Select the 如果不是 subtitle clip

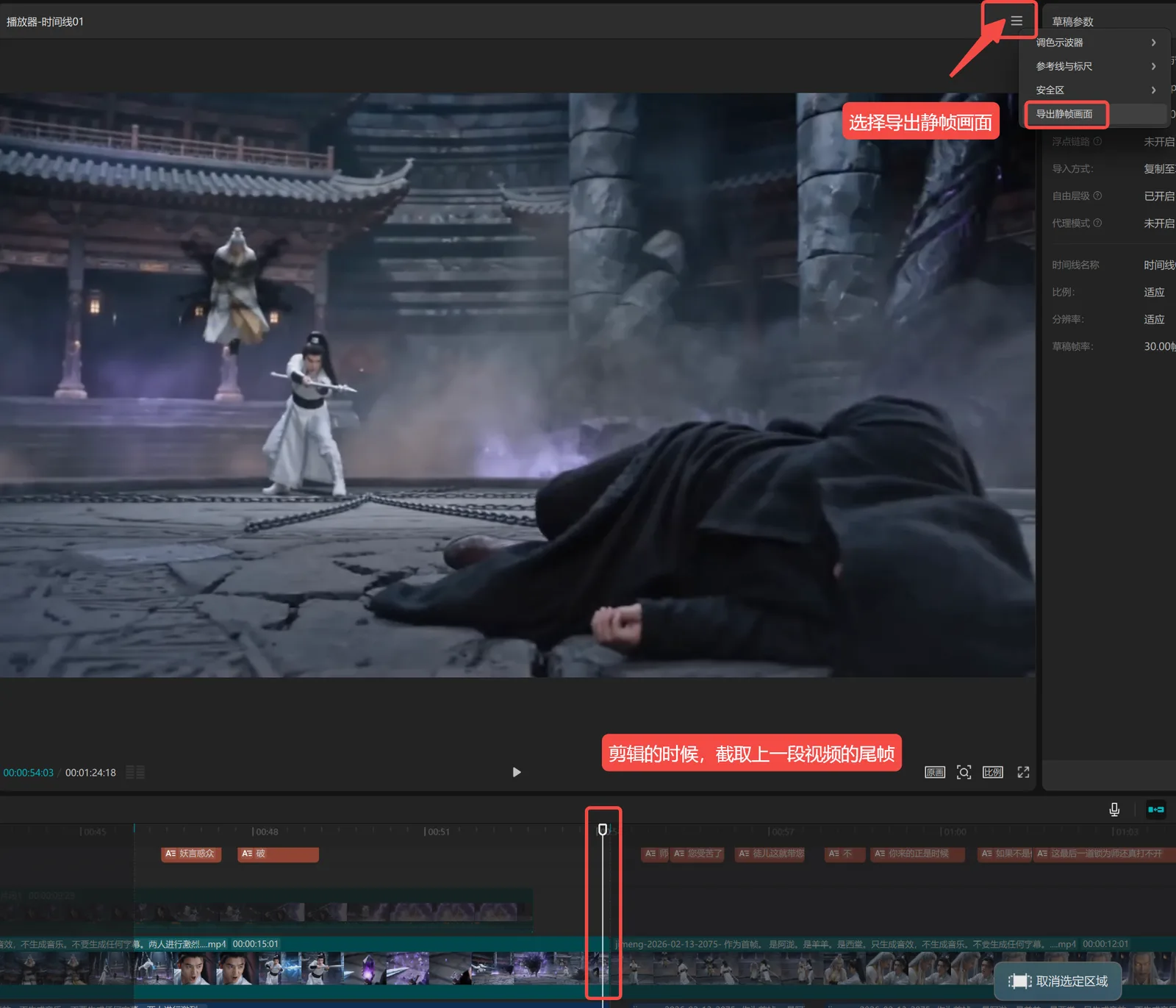[1005, 854]
